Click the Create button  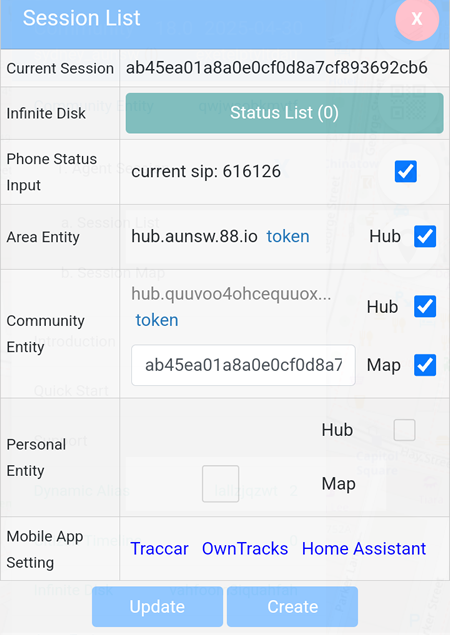tap(292, 607)
